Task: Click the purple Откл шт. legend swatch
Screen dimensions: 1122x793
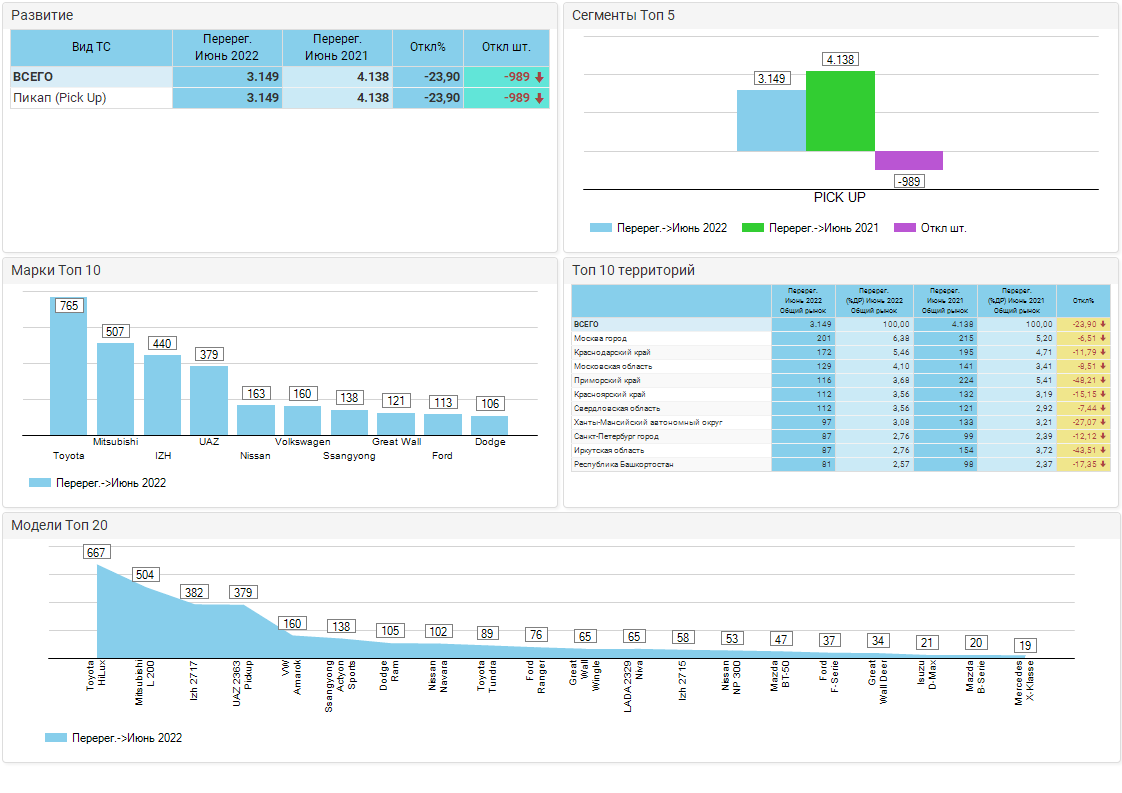Action: [904, 228]
